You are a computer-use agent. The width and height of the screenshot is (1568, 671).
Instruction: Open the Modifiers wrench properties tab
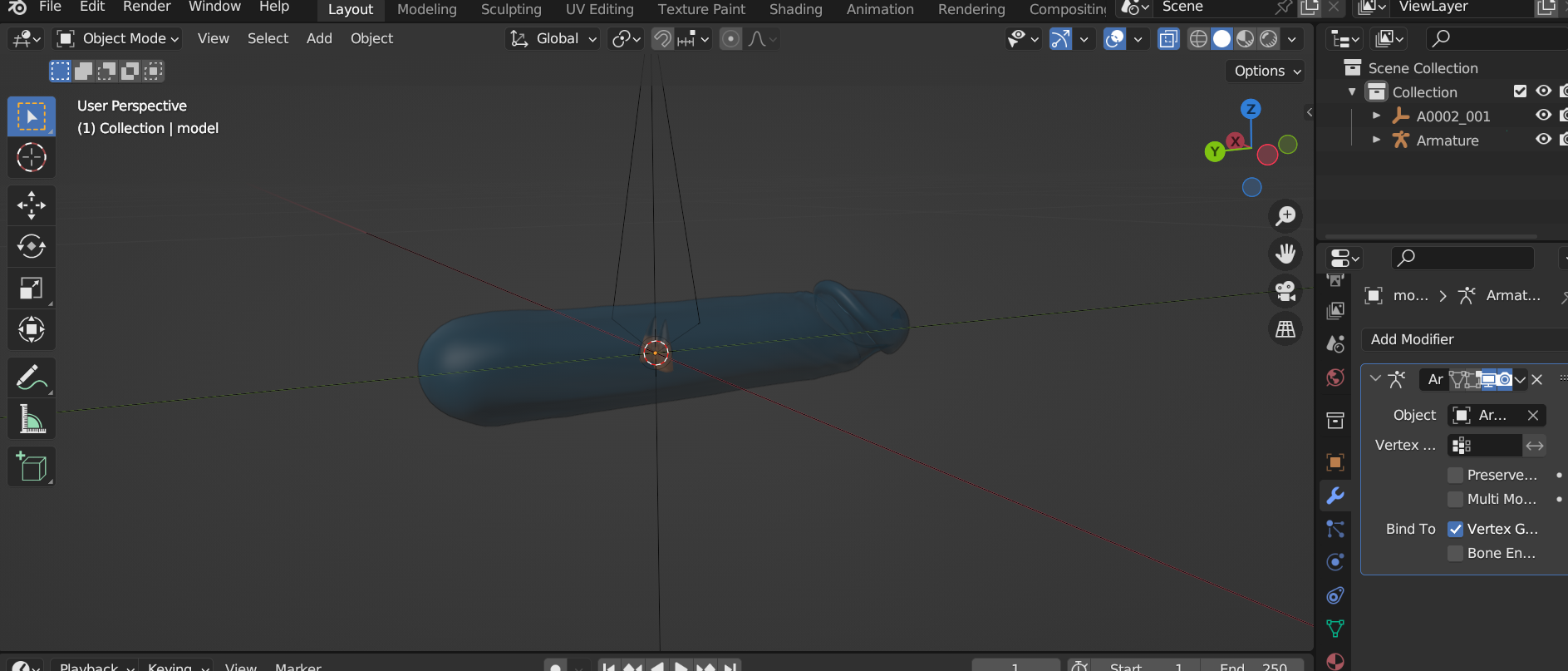[1335, 496]
